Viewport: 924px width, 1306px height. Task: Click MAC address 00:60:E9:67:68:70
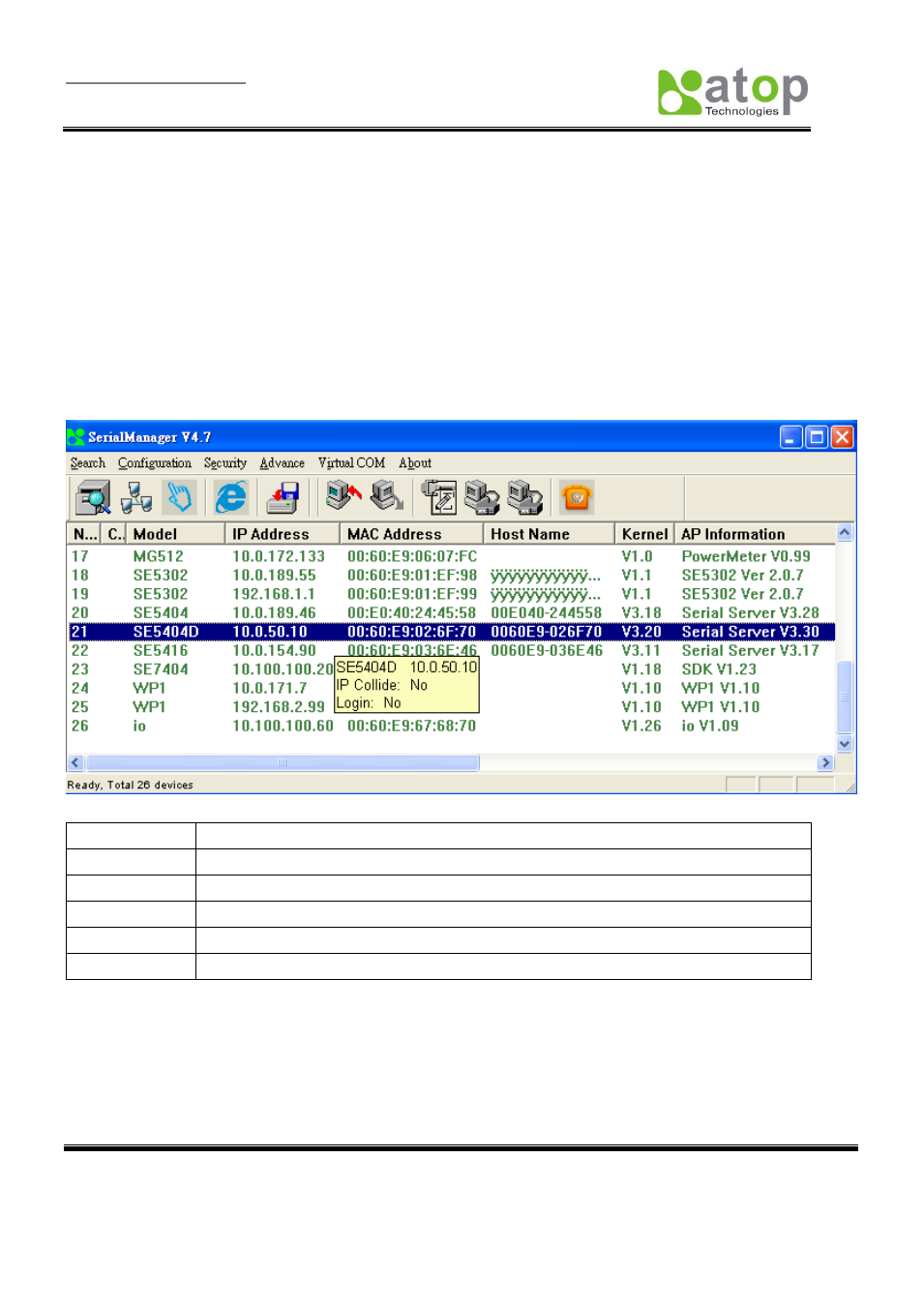(x=412, y=726)
